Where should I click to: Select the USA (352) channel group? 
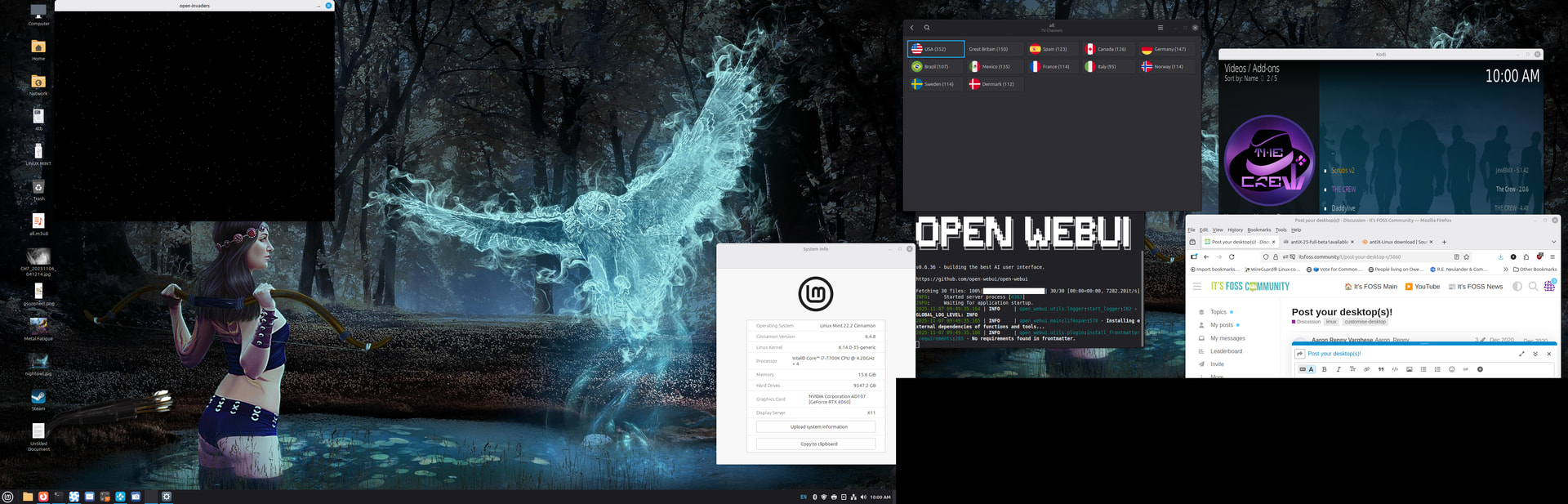935,49
